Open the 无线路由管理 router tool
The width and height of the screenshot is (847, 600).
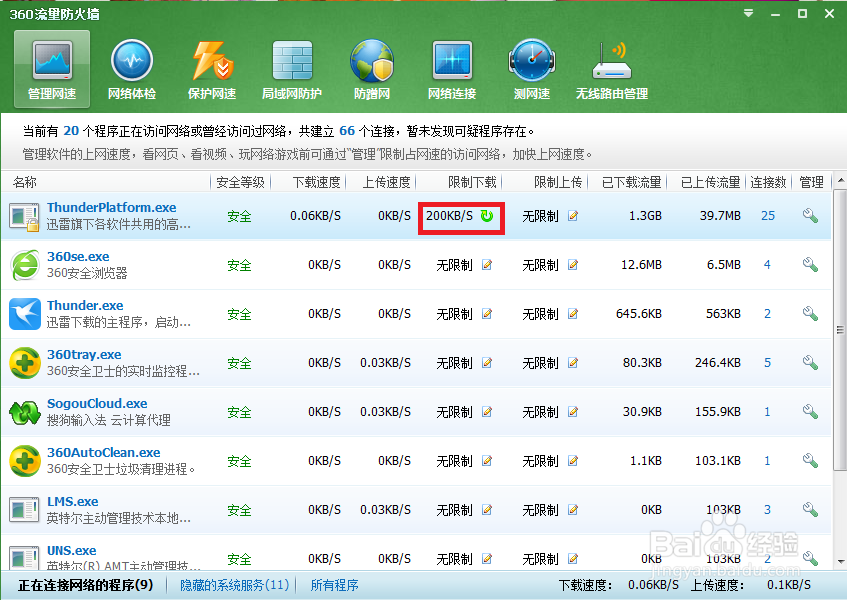pos(611,70)
